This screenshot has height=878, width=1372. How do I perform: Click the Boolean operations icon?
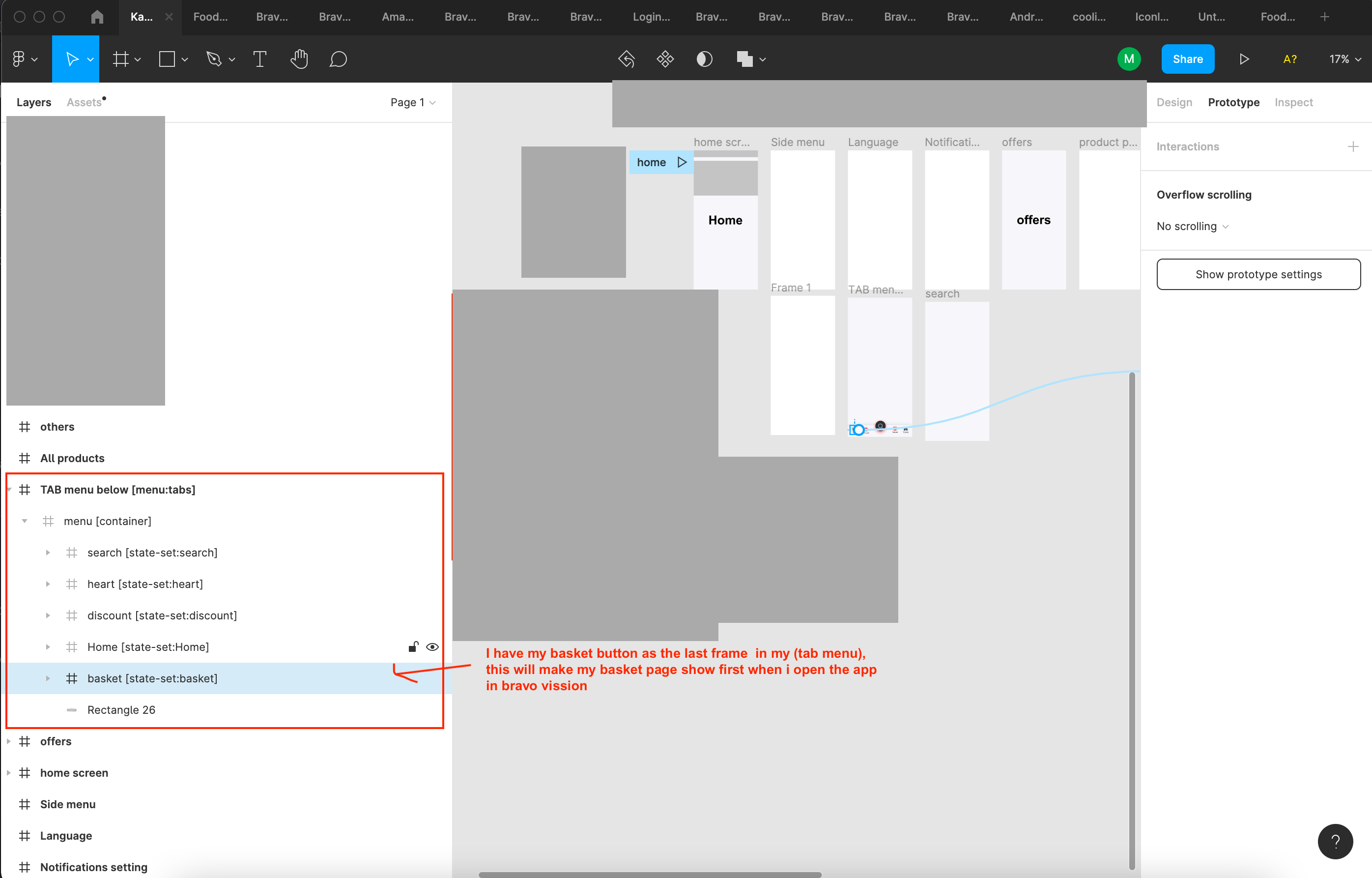click(744, 59)
